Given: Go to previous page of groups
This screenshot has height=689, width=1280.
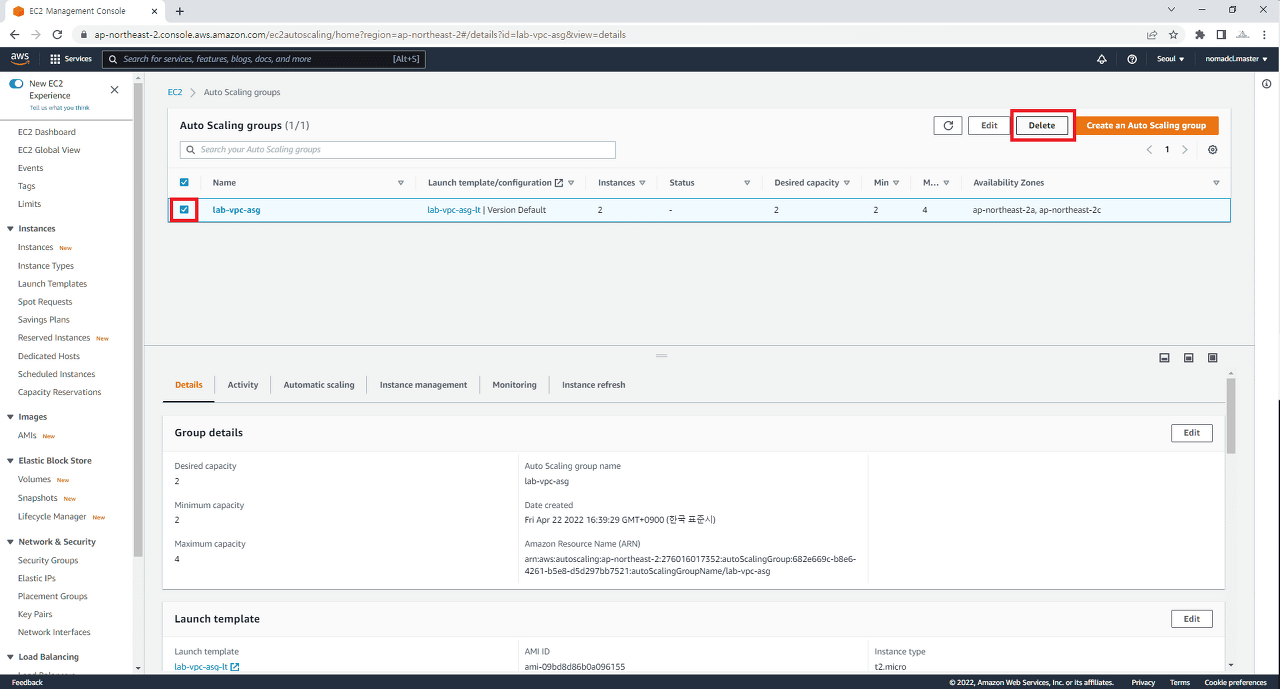Looking at the screenshot, I should (1148, 149).
